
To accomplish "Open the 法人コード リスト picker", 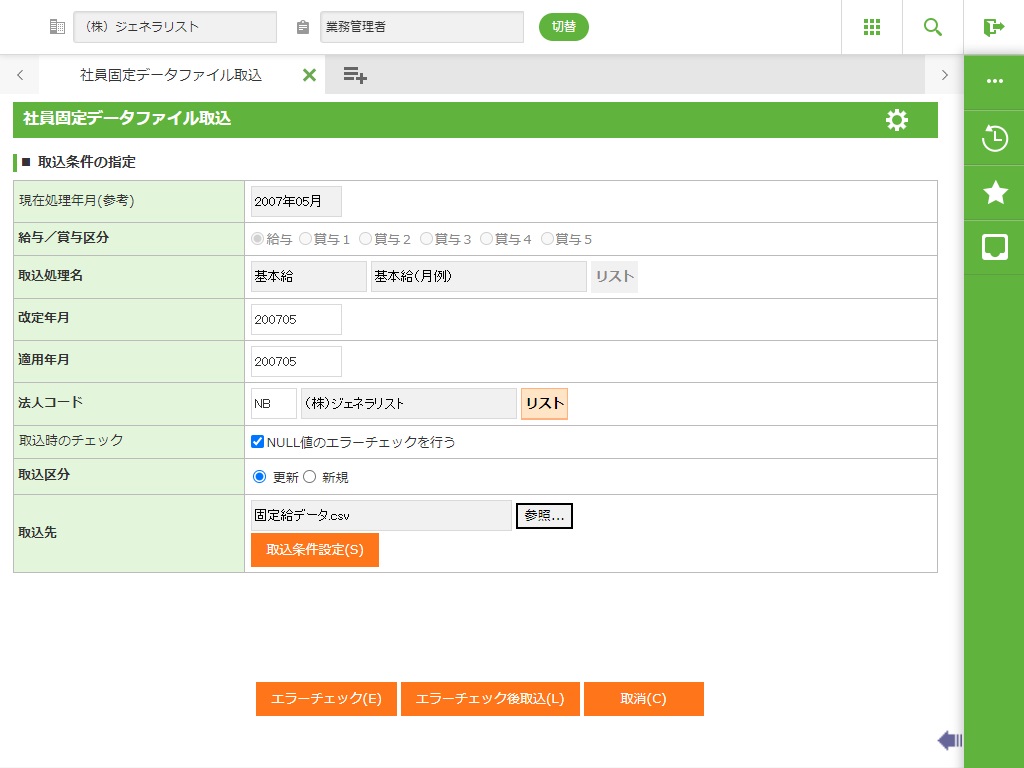I will click(544, 404).
